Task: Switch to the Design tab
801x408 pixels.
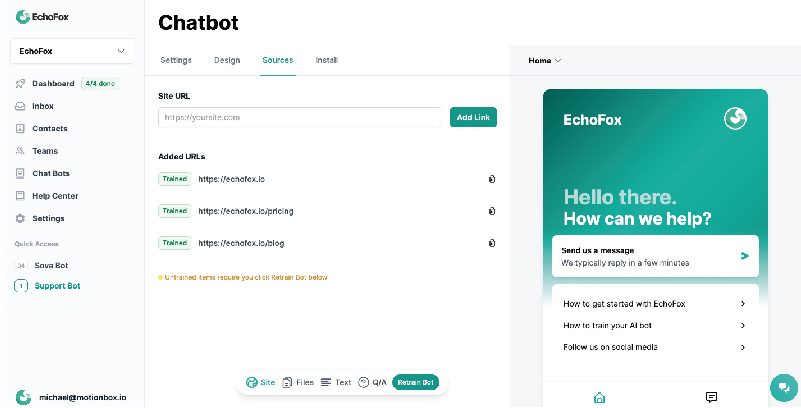Action: pyautogui.click(x=227, y=61)
